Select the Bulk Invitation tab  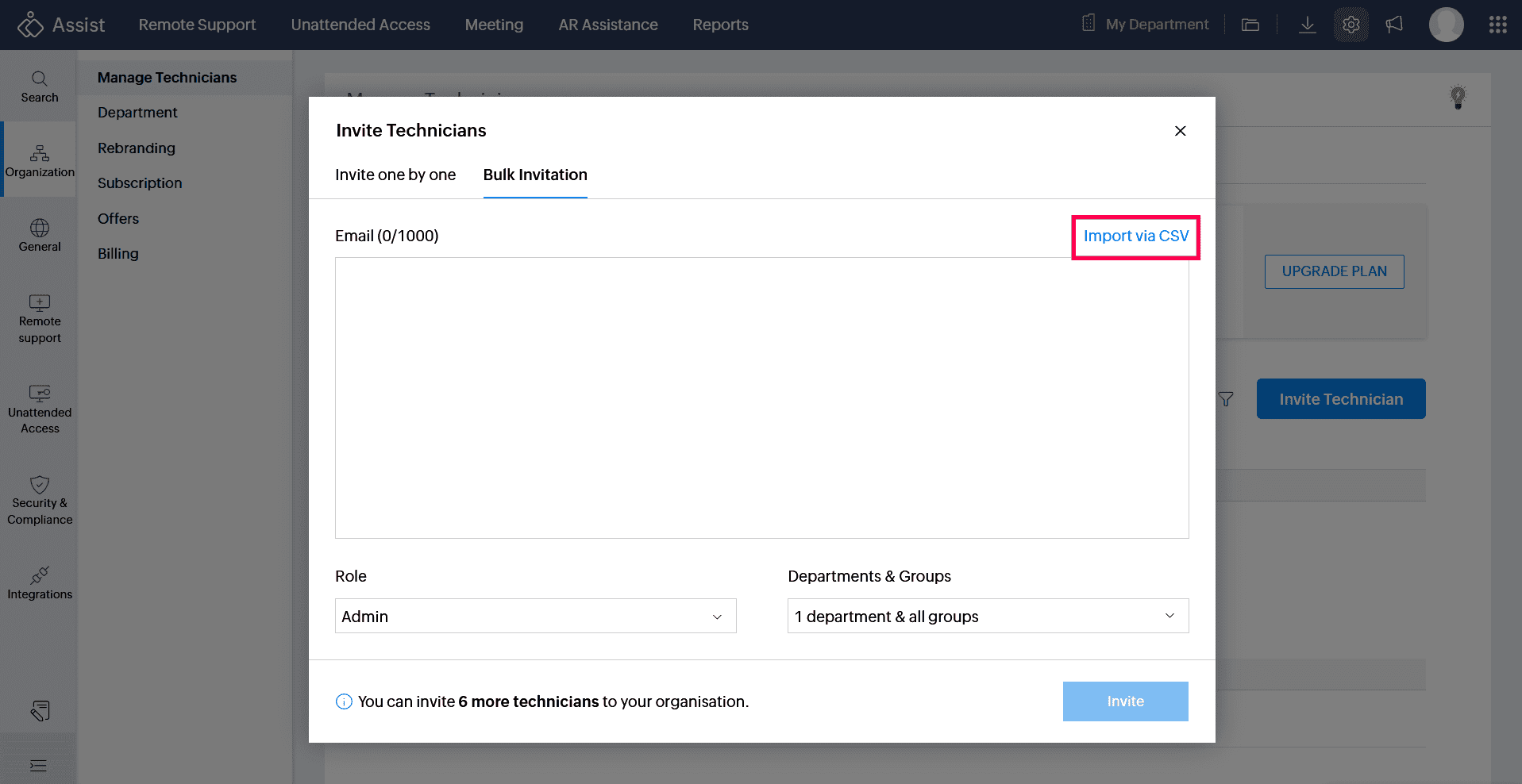pyautogui.click(x=535, y=175)
